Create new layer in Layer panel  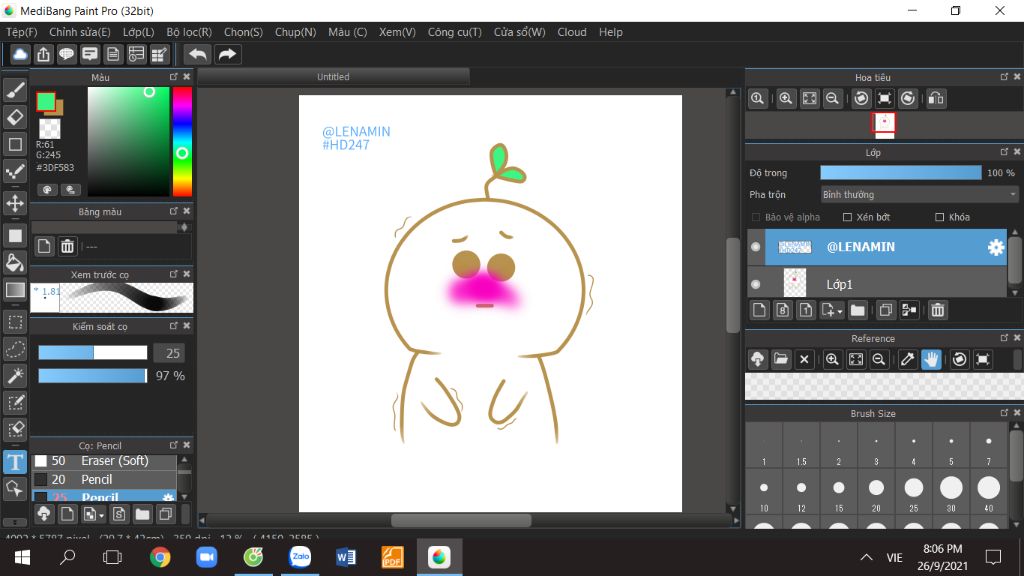[x=759, y=310]
